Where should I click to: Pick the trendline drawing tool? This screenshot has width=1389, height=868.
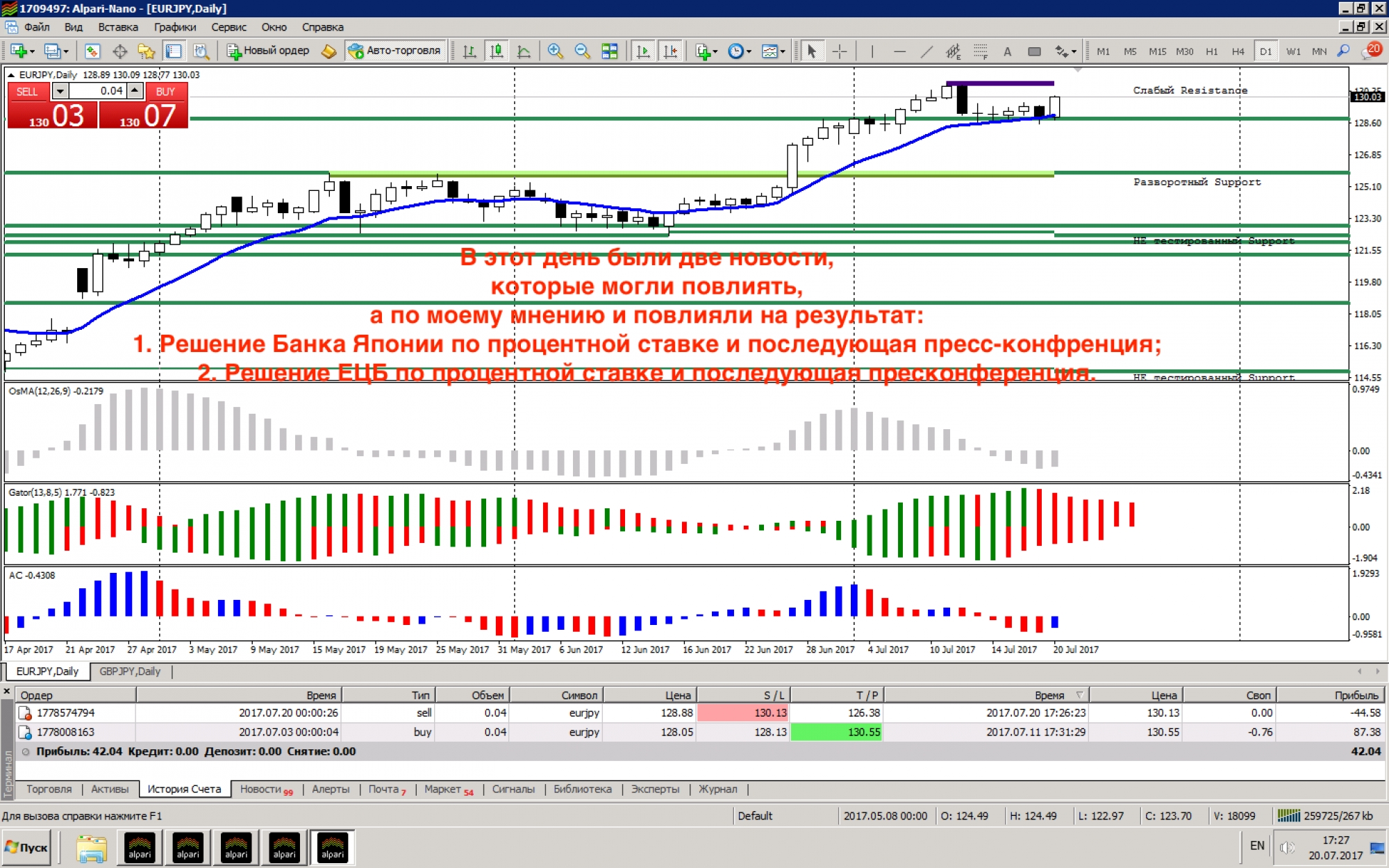(926, 51)
